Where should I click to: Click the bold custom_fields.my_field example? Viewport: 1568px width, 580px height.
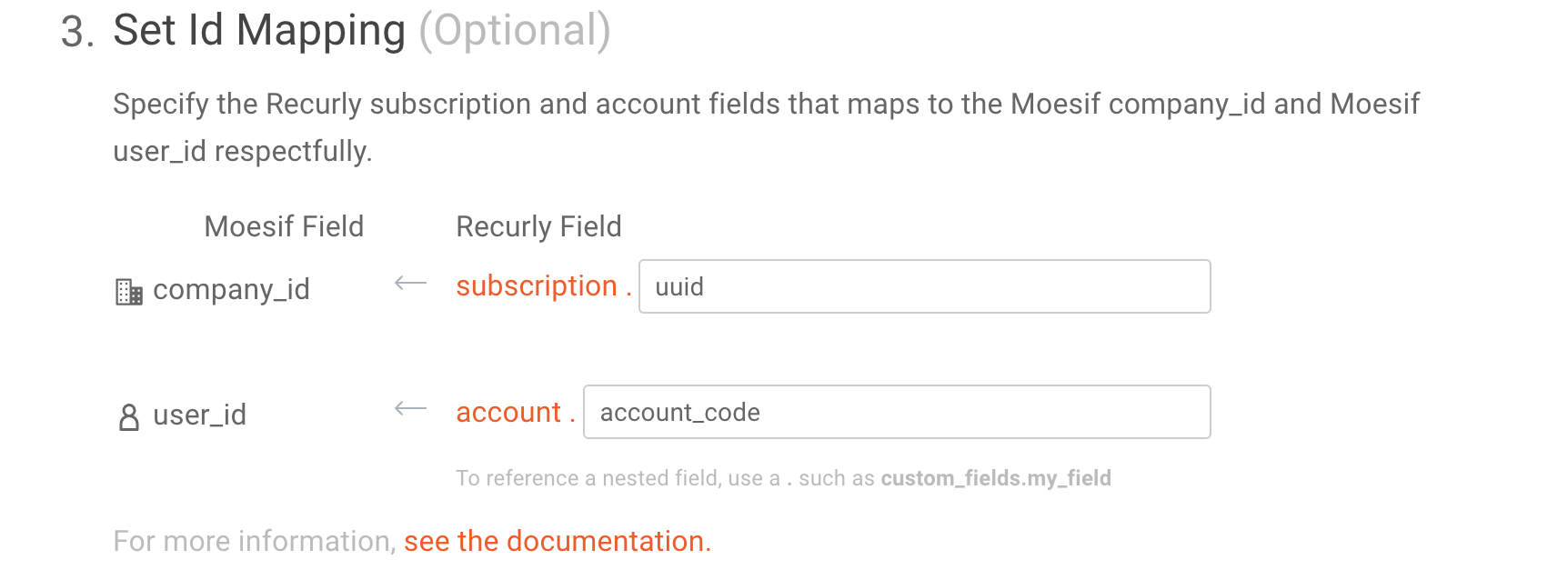click(x=996, y=478)
